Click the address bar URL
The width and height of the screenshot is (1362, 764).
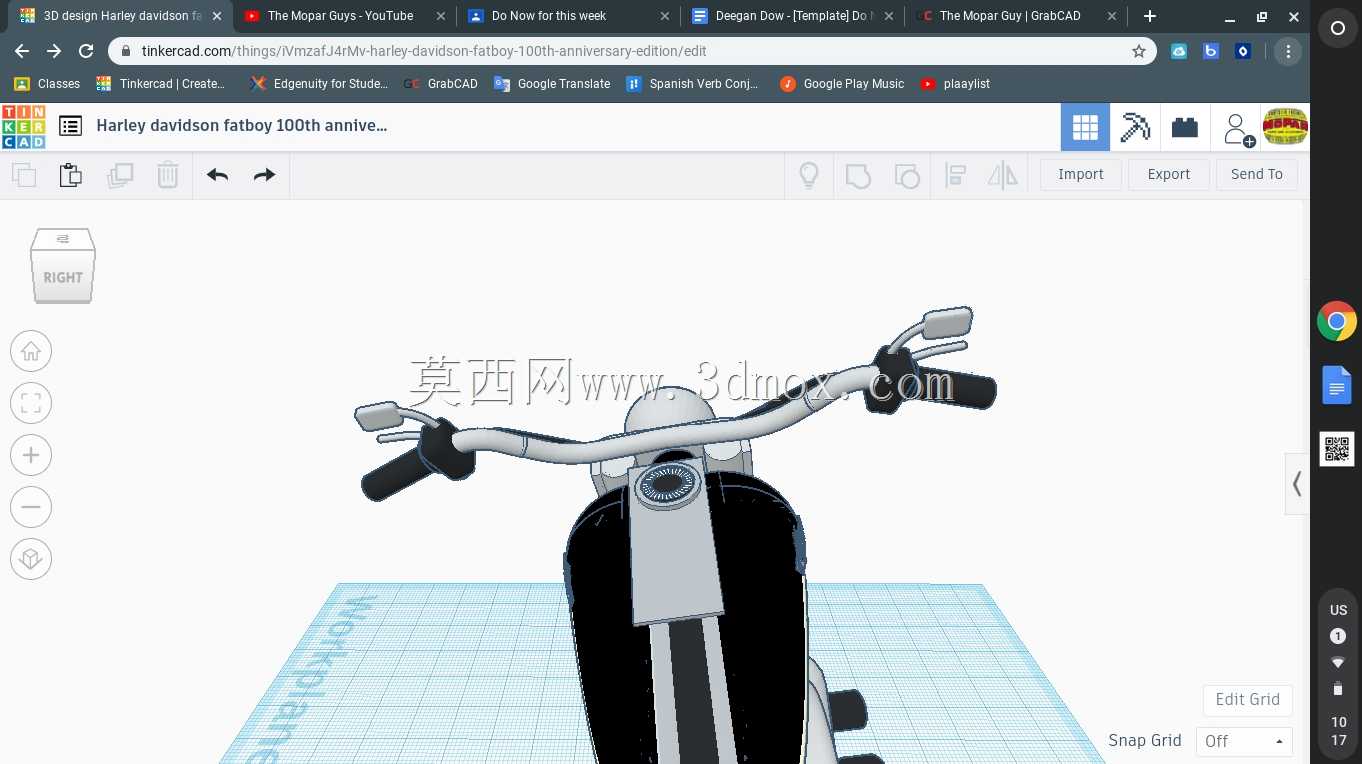(x=424, y=51)
